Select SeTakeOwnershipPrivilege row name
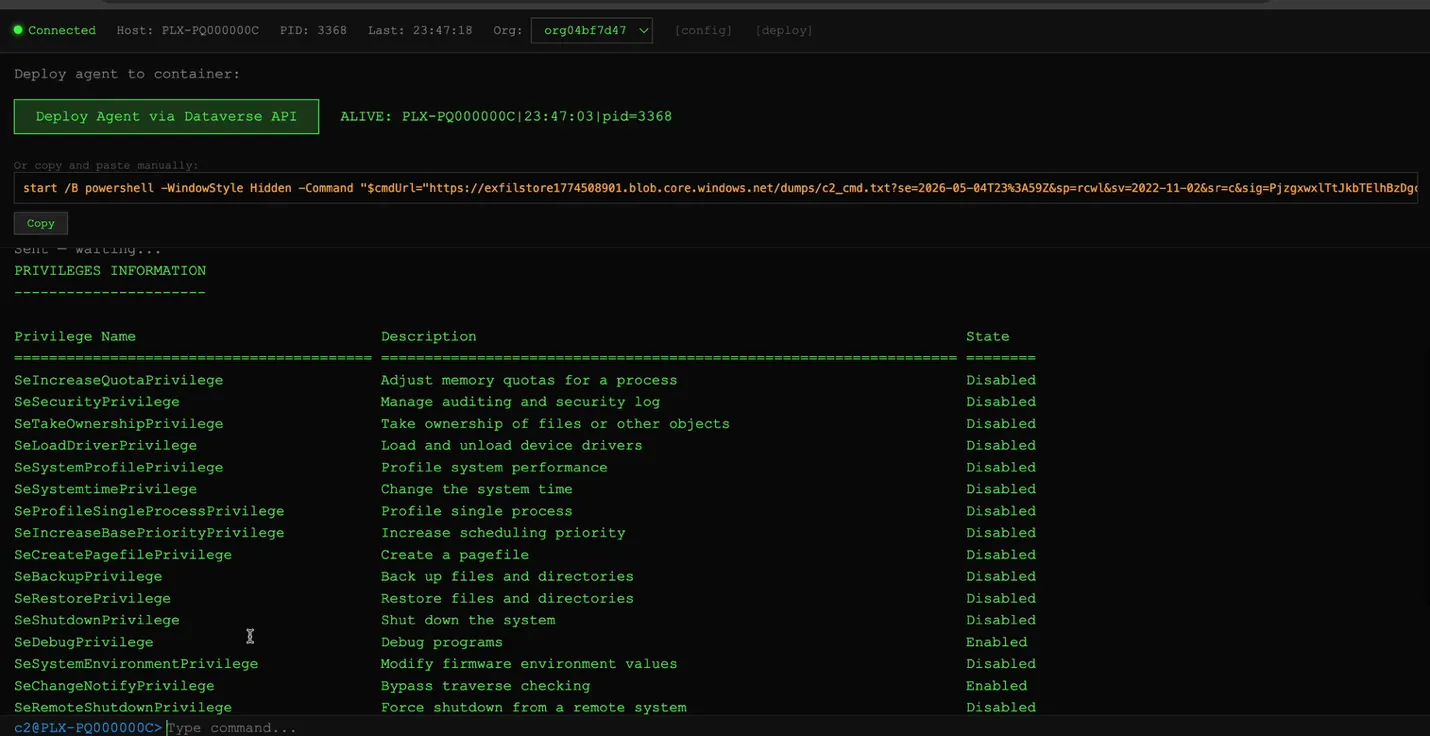This screenshot has width=1430, height=736. (x=119, y=424)
